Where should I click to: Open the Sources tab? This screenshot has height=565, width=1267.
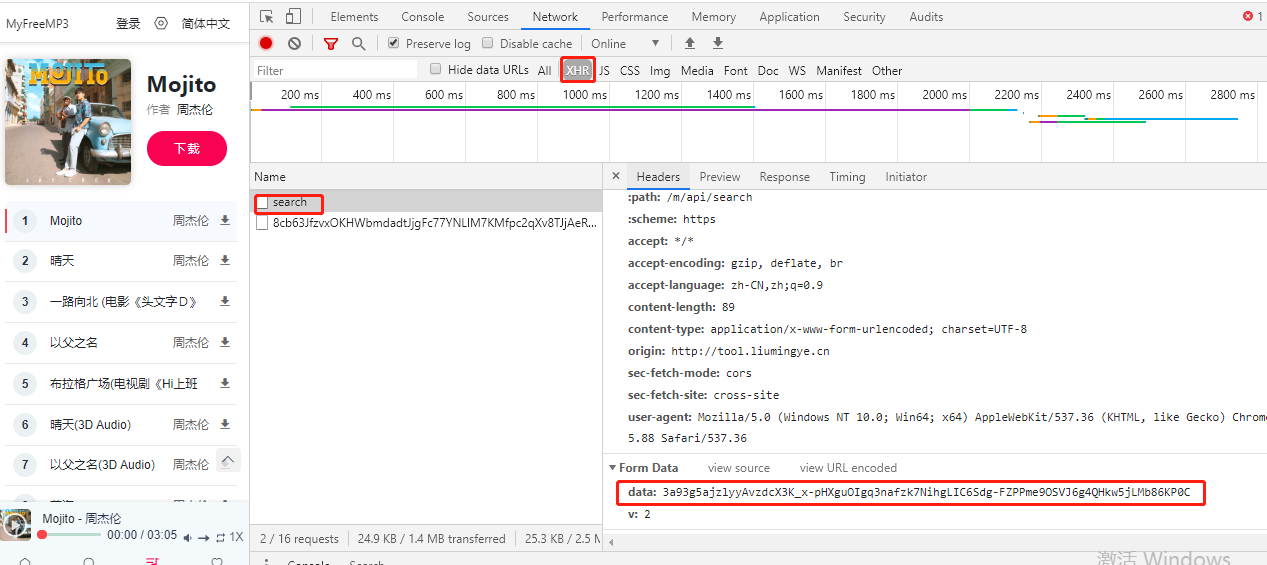pyautogui.click(x=488, y=17)
